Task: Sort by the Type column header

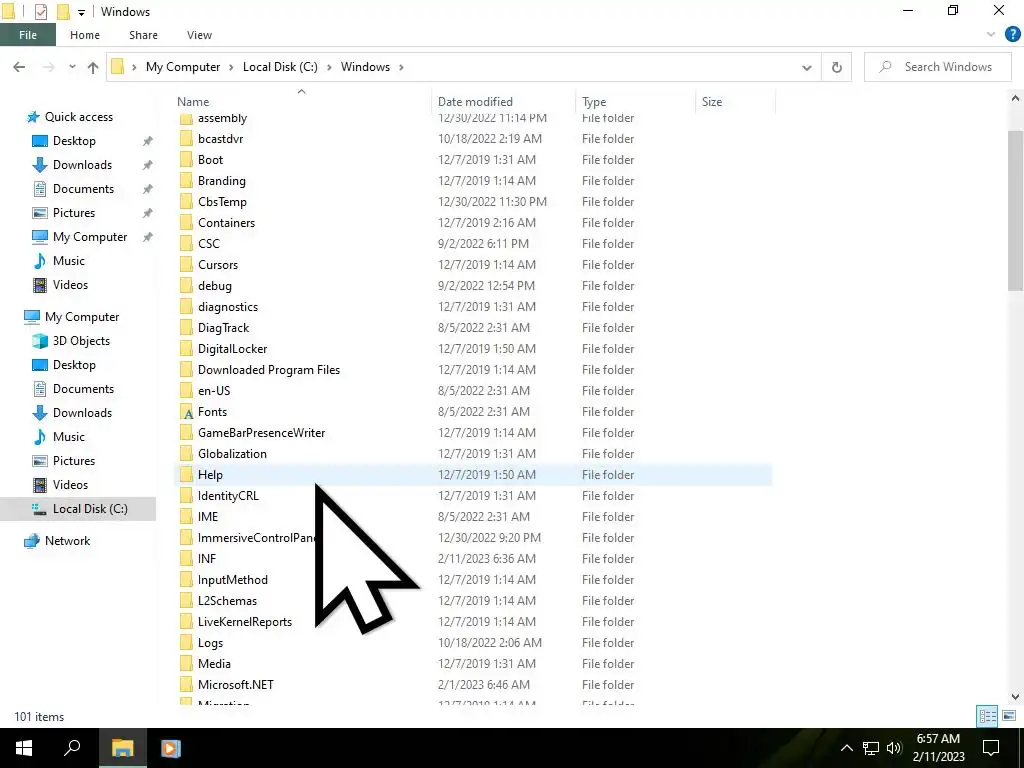Action: click(594, 102)
